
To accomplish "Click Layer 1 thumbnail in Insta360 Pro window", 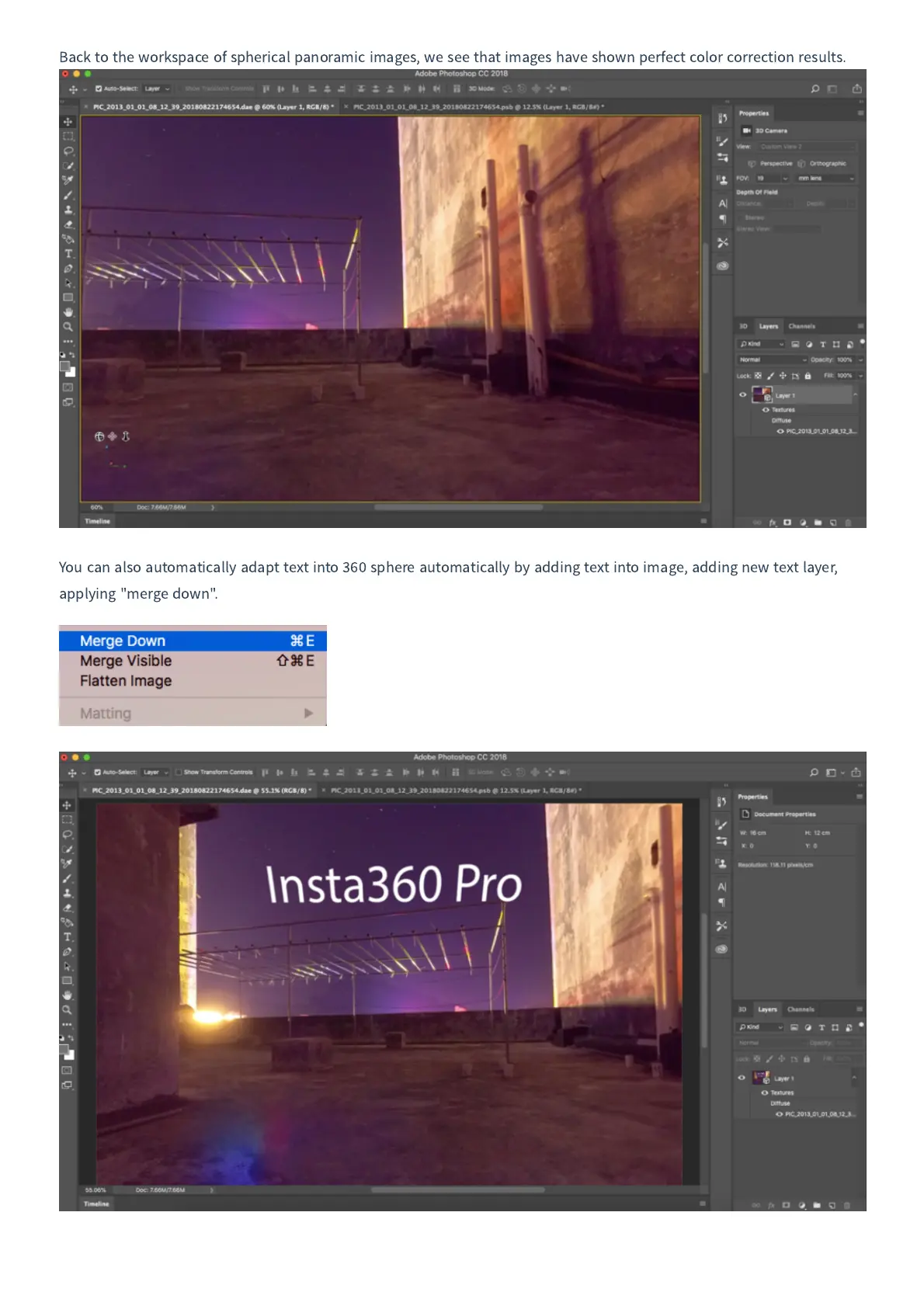I will click(x=761, y=1078).
